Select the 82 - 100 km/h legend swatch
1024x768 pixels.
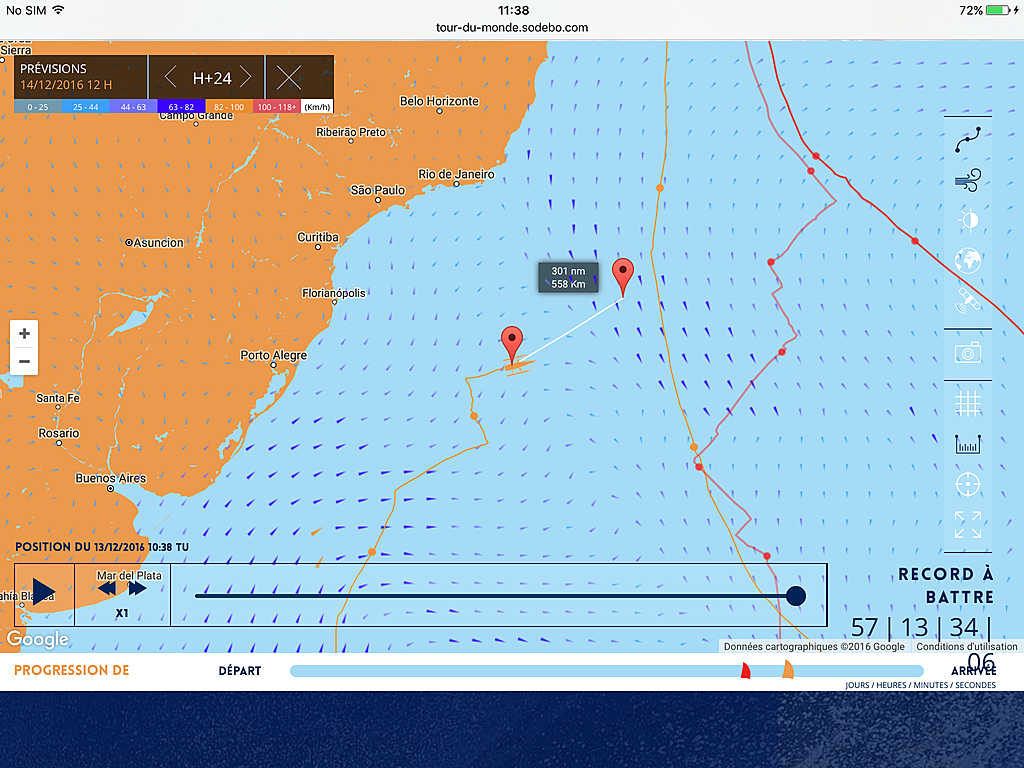(229, 107)
